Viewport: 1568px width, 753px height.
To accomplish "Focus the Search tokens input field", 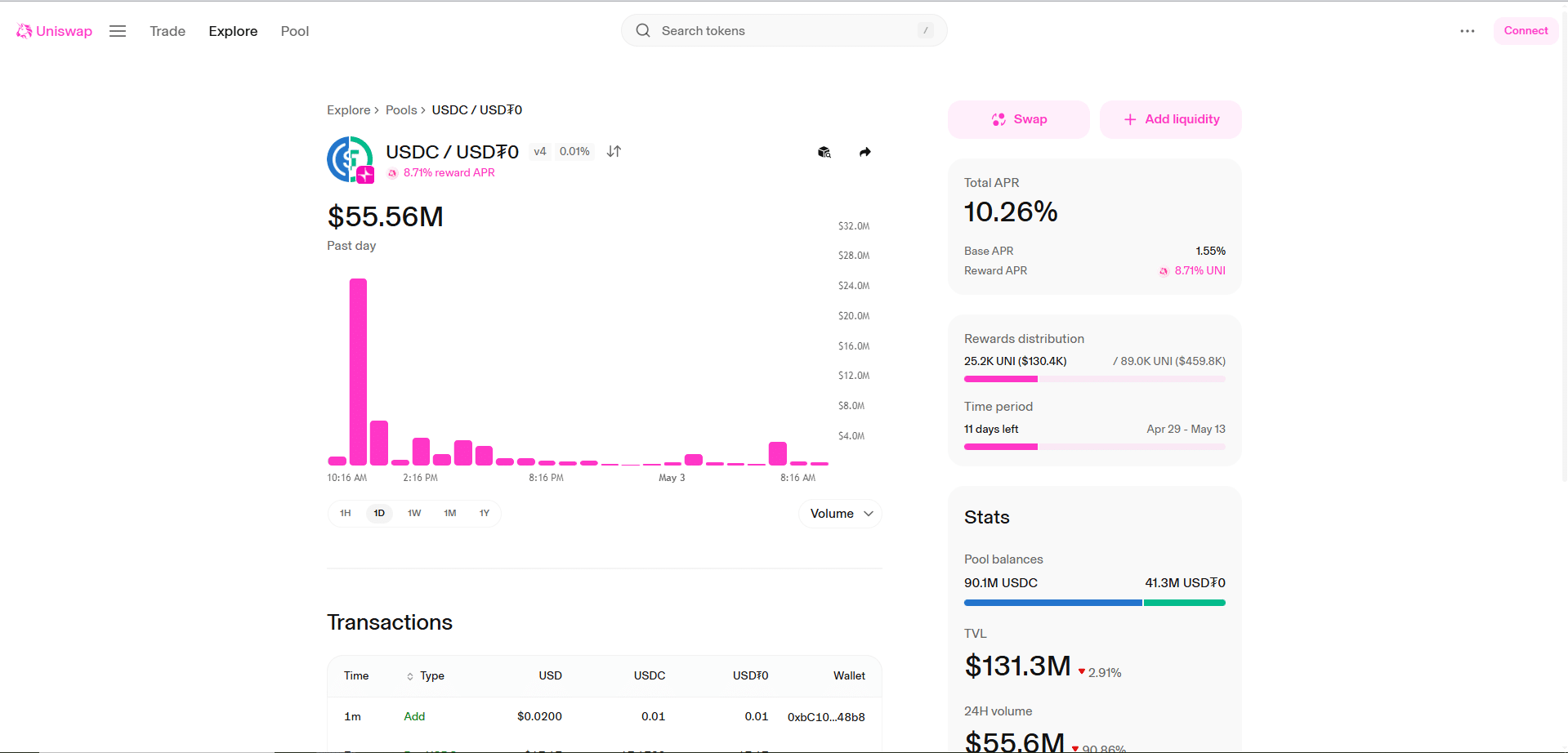I will [784, 30].
